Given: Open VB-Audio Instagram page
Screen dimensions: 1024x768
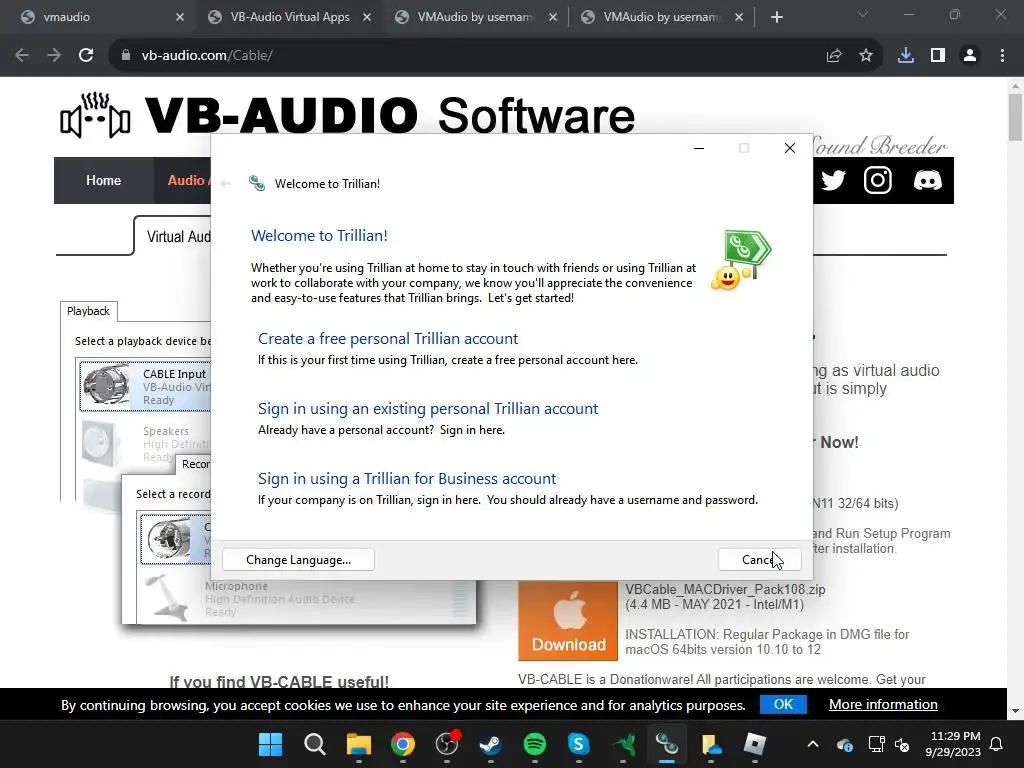Looking at the screenshot, I should [x=878, y=180].
